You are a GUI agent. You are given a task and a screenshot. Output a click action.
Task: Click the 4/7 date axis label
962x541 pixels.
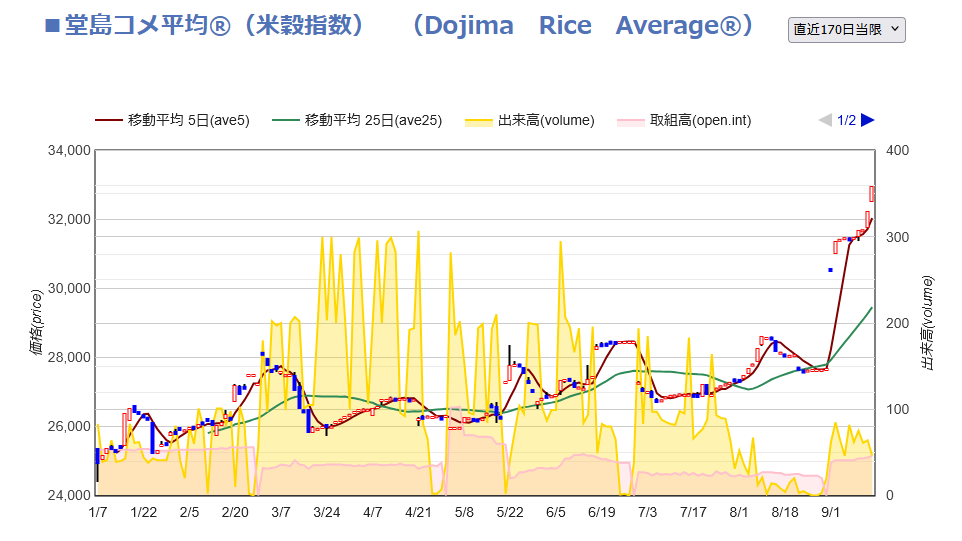pyautogui.click(x=372, y=512)
